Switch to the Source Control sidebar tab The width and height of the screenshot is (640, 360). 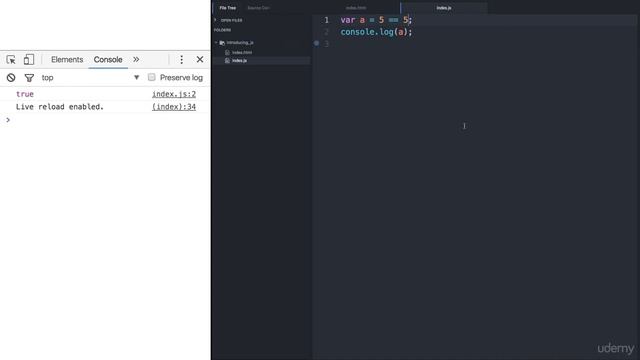(259, 8)
